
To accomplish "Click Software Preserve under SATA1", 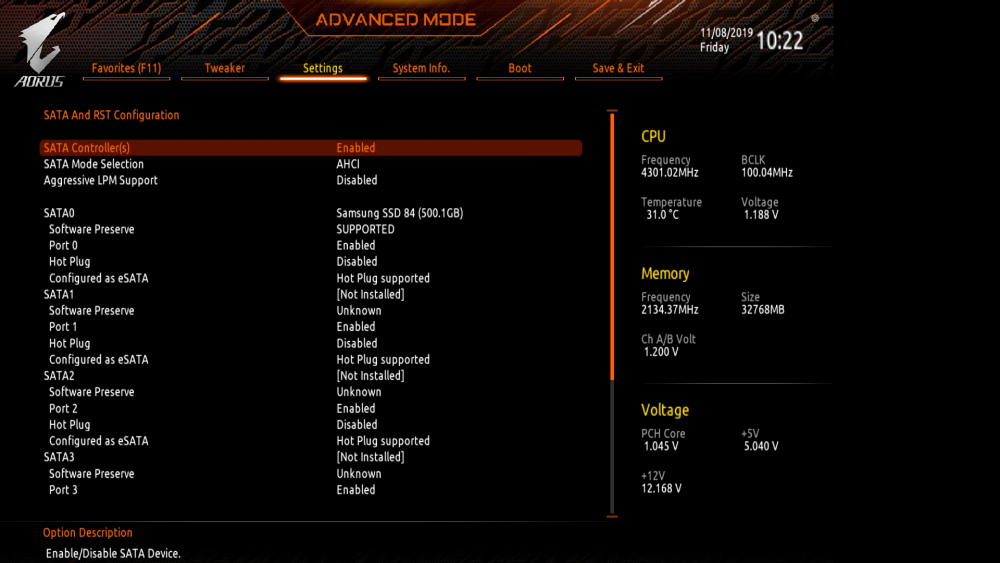I will (92, 311).
